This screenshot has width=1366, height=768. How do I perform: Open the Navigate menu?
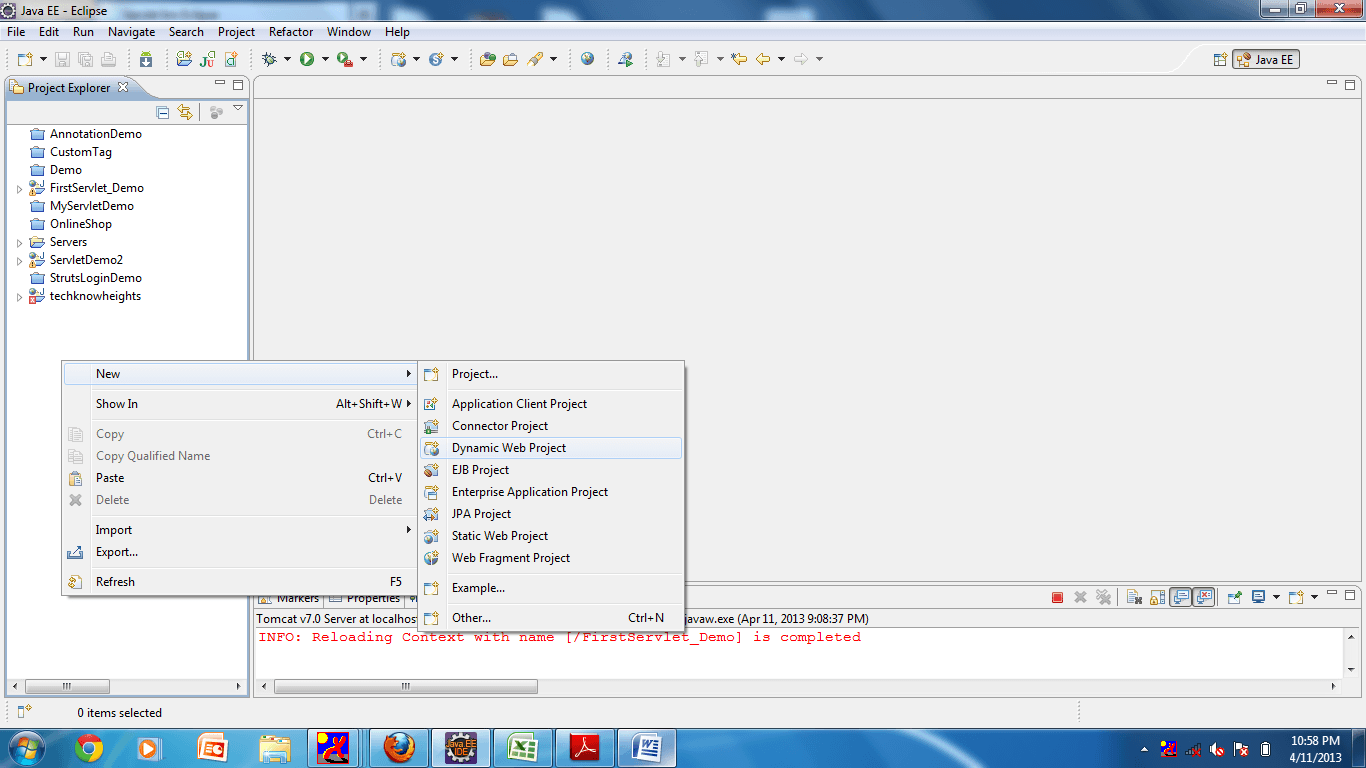tap(132, 32)
